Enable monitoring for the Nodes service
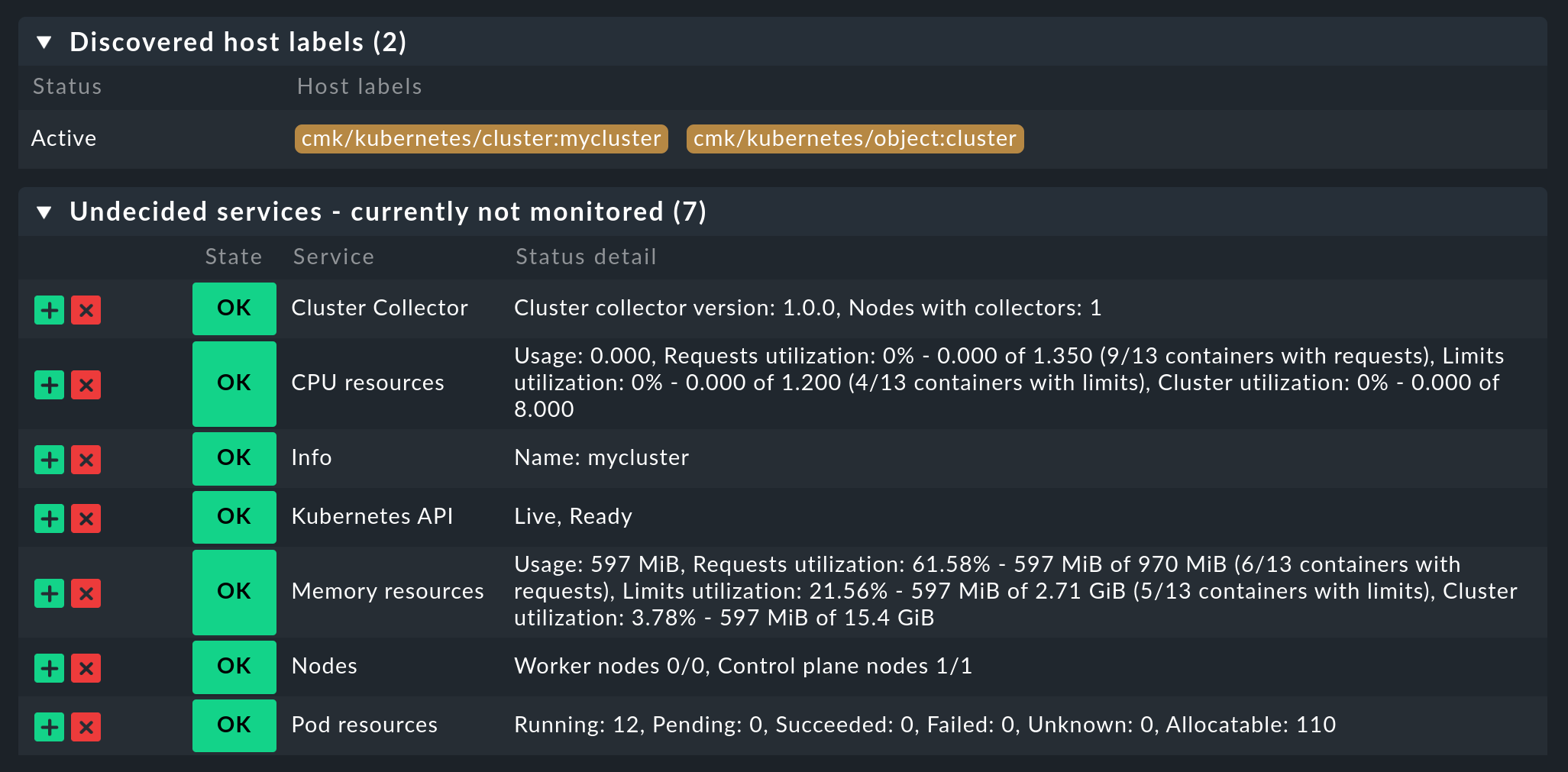Image resolution: width=1568 pixels, height=772 pixels. tap(48, 667)
